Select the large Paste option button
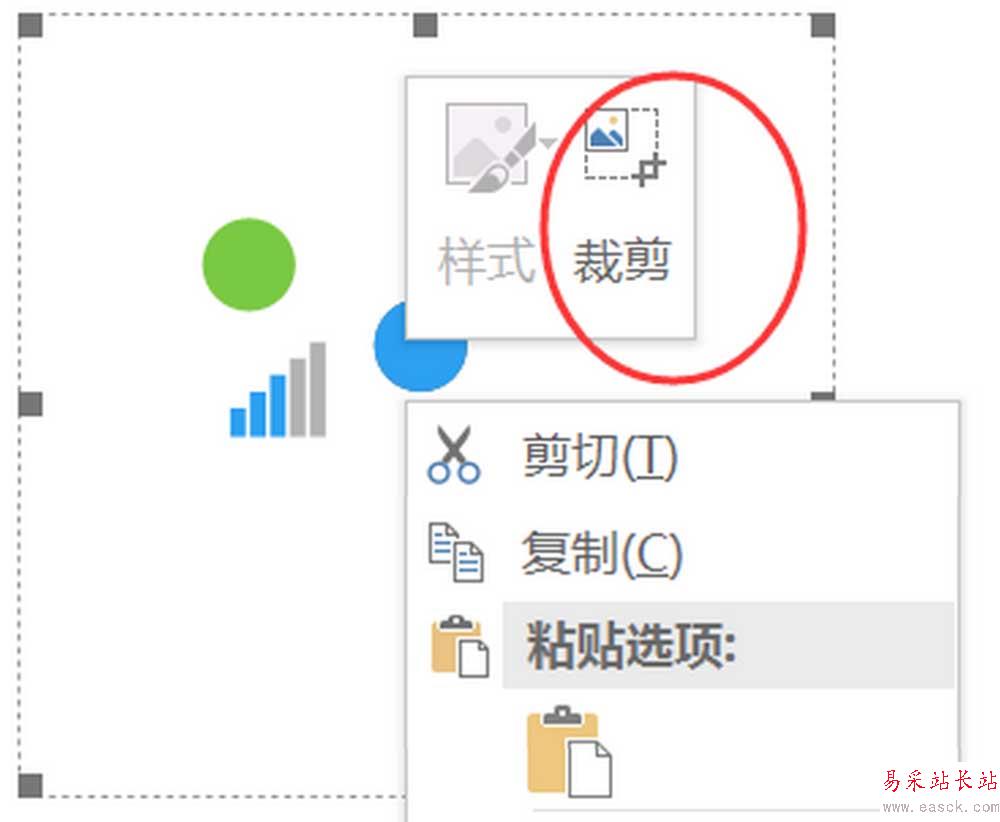 (x=569, y=751)
